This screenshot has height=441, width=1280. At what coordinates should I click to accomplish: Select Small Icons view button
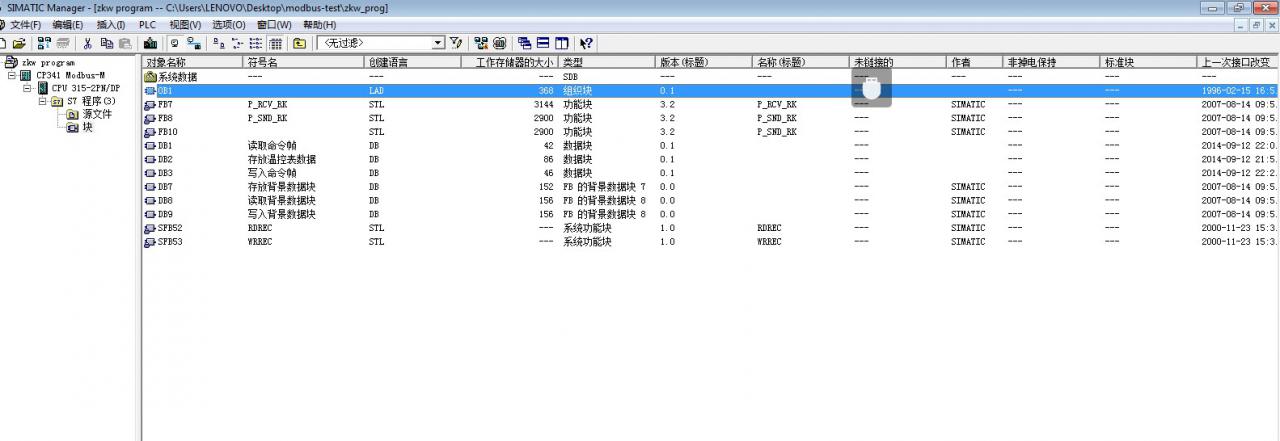pos(237,43)
